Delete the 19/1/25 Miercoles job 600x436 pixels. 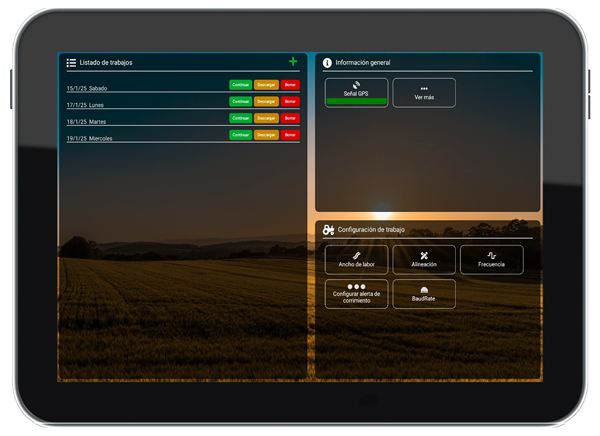click(290, 135)
